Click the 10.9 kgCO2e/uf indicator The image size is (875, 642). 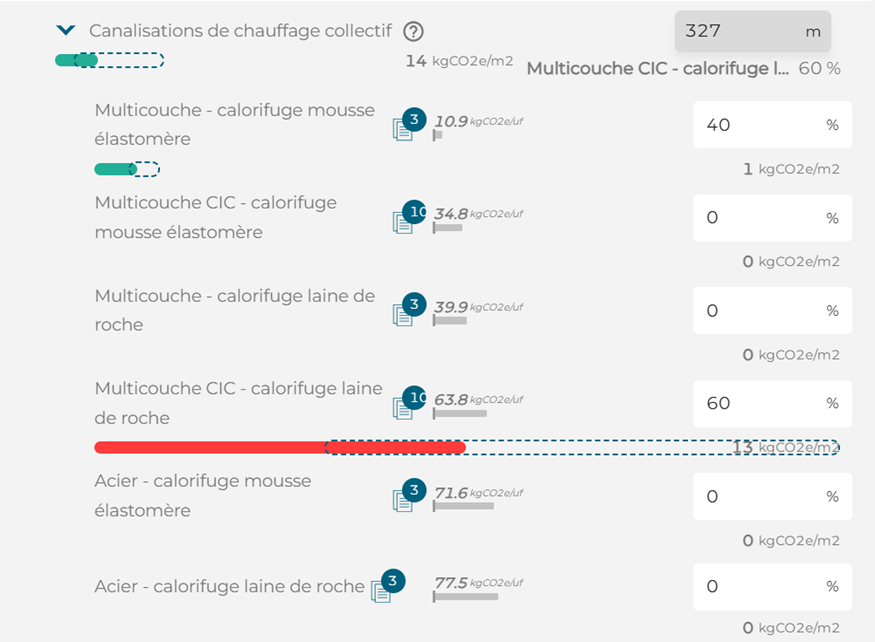451,121
